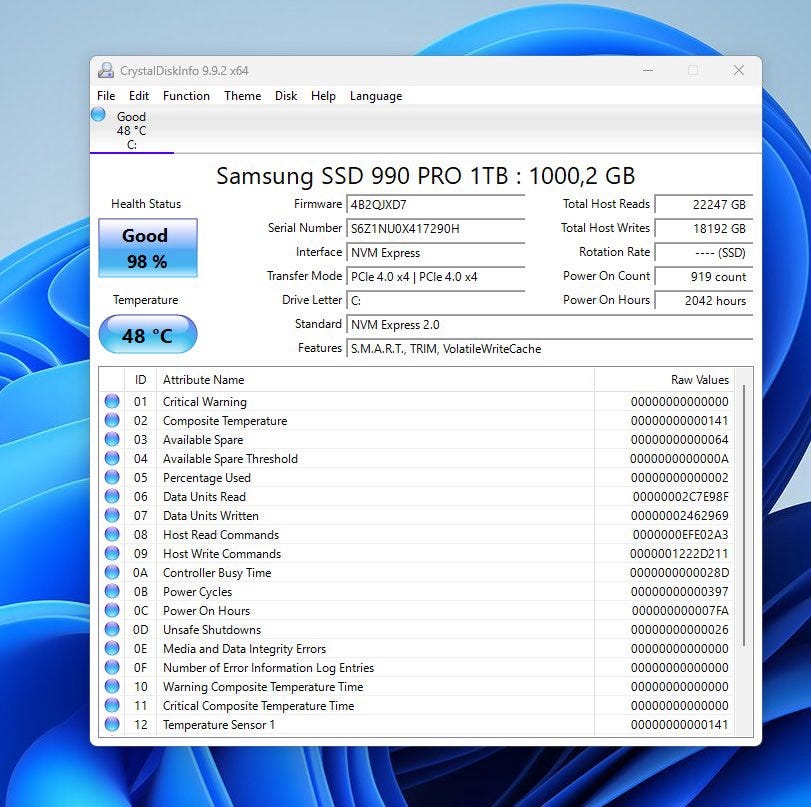Viewport: 811px width, 807px height.
Task: Click status orb of Data Units Written row
Action: (x=112, y=515)
